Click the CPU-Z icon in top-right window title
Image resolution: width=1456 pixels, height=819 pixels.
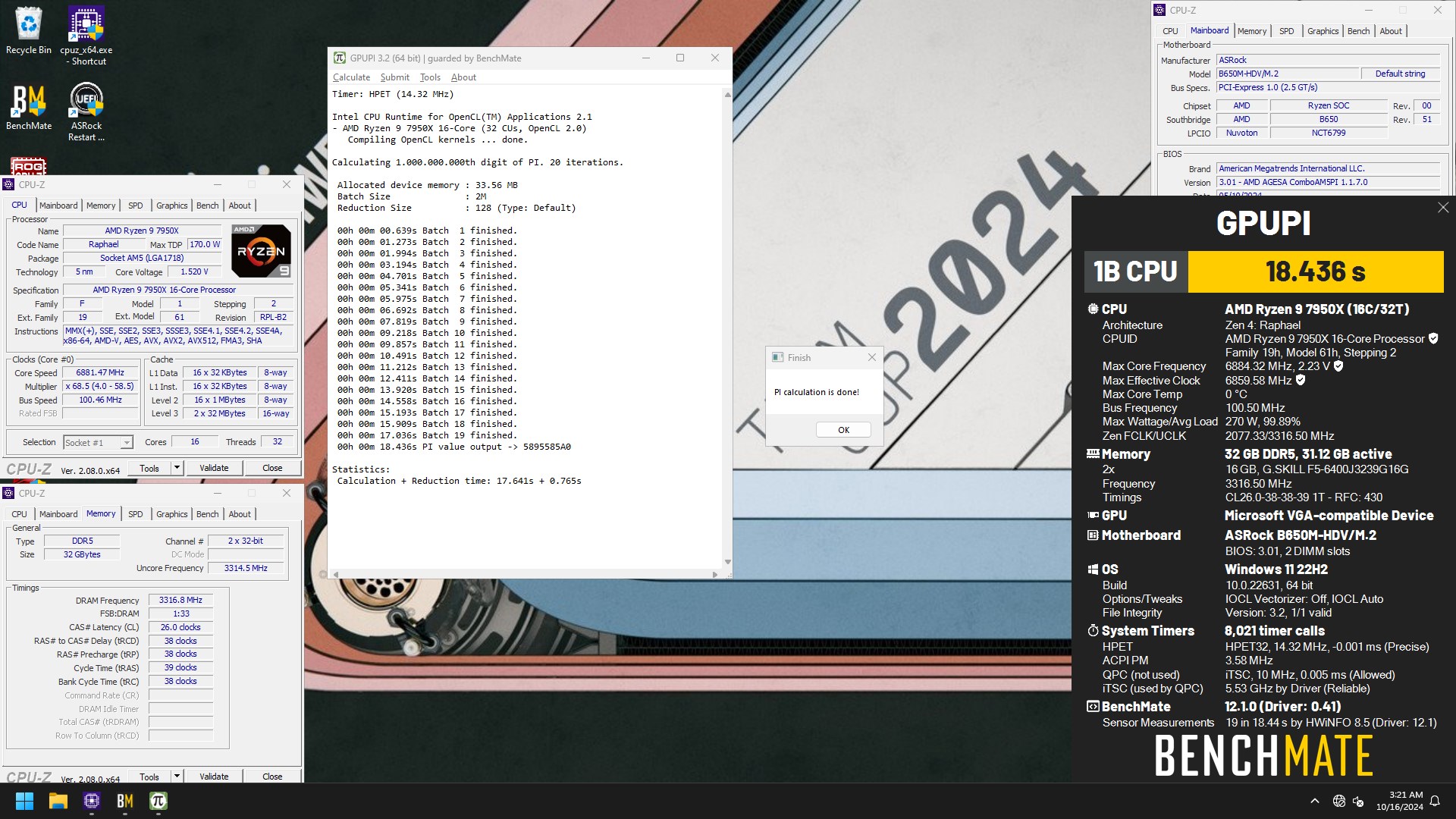pos(1159,10)
